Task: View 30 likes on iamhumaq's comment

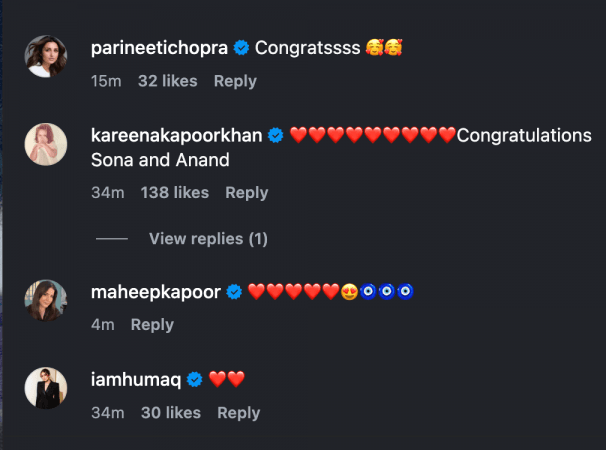Action: click(170, 413)
